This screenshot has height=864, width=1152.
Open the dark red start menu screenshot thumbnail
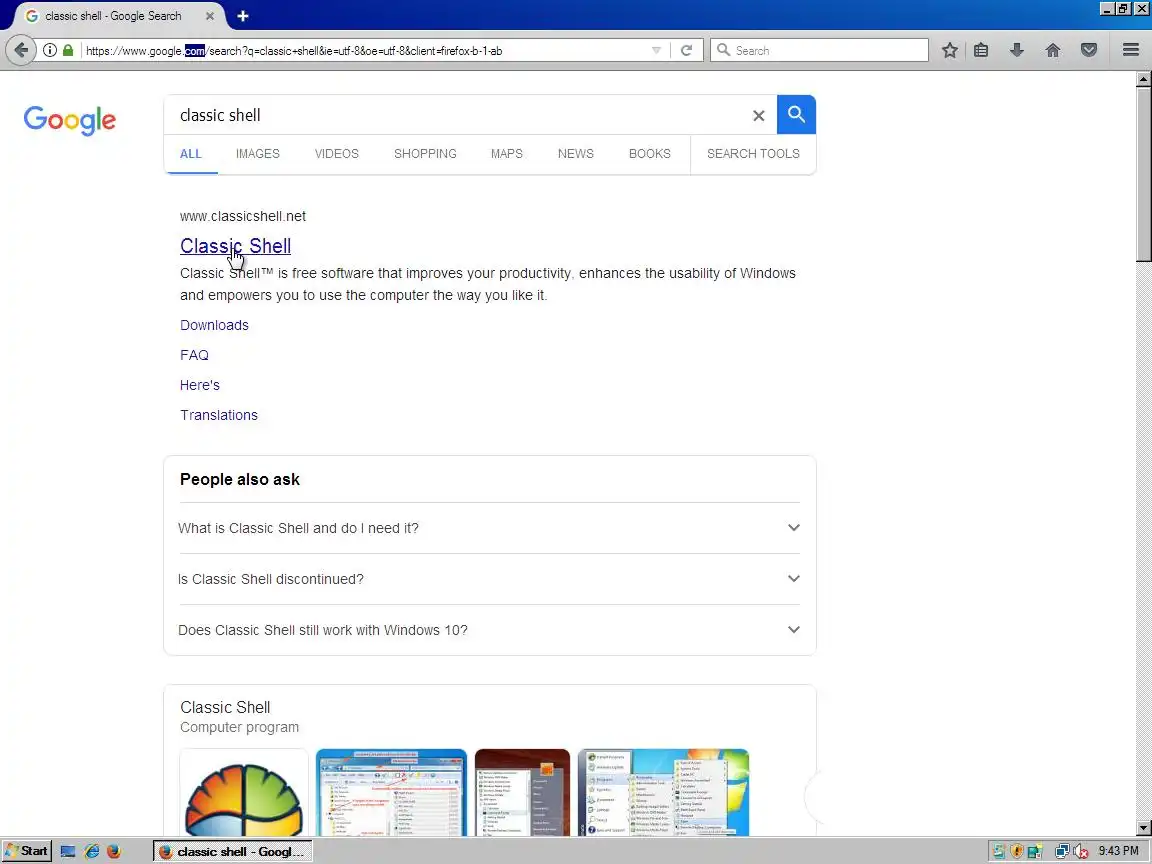pyautogui.click(x=522, y=793)
